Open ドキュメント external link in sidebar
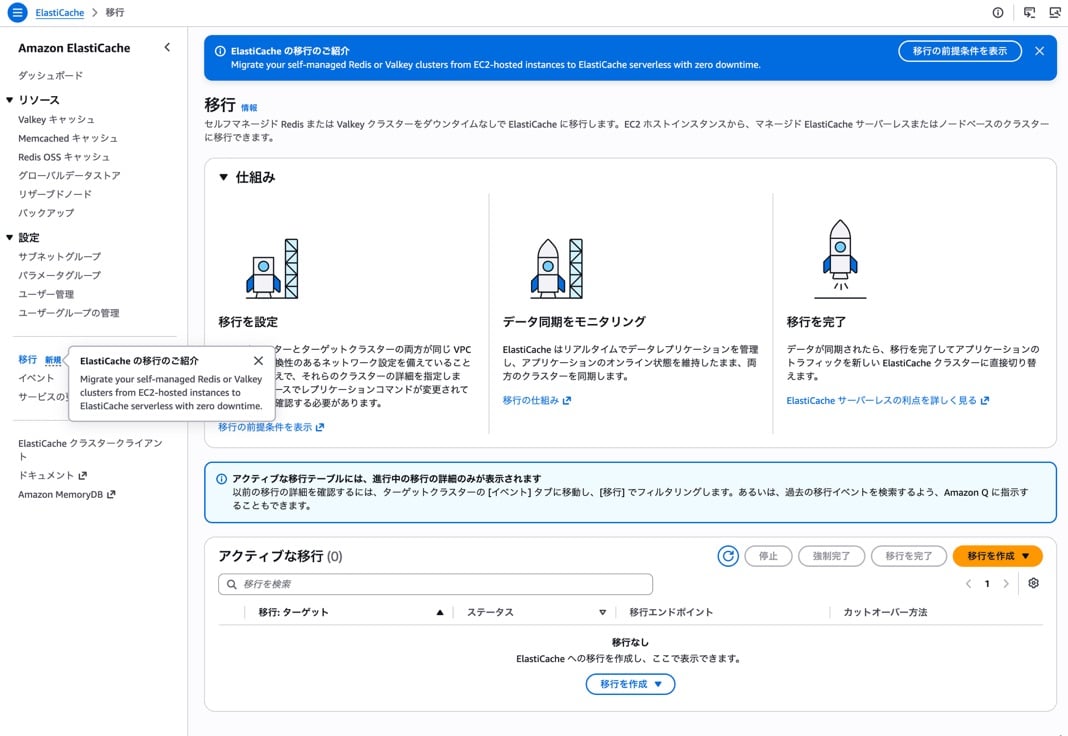The height and width of the screenshot is (736, 1068). (52, 475)
